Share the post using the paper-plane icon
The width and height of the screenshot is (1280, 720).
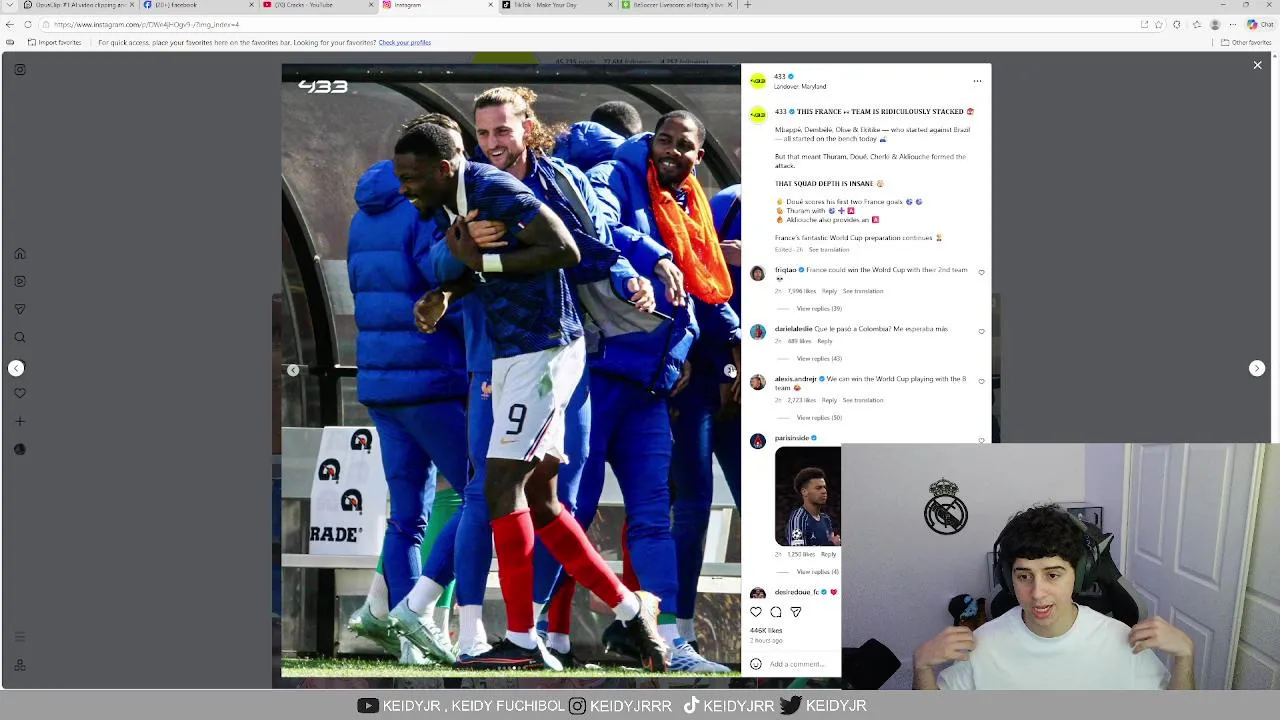796,612
